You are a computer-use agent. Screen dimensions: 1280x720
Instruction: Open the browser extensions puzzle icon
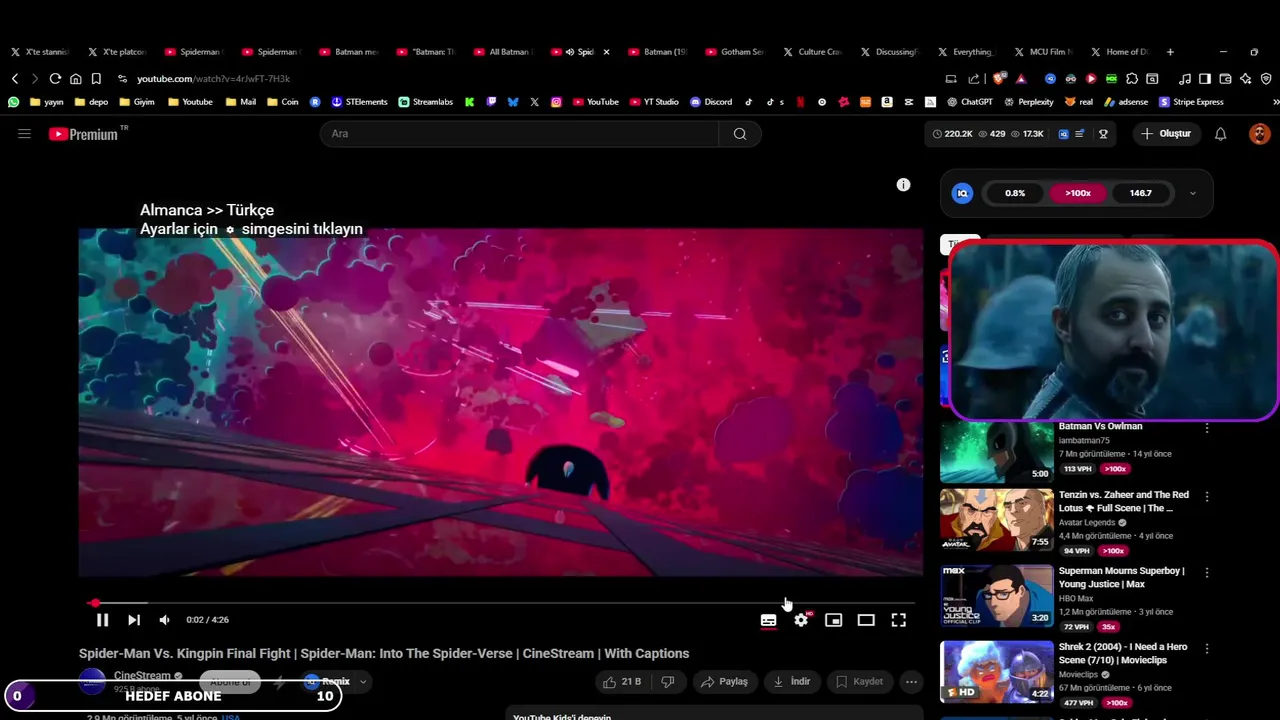pyautogui.click(x=1132, y=78)
